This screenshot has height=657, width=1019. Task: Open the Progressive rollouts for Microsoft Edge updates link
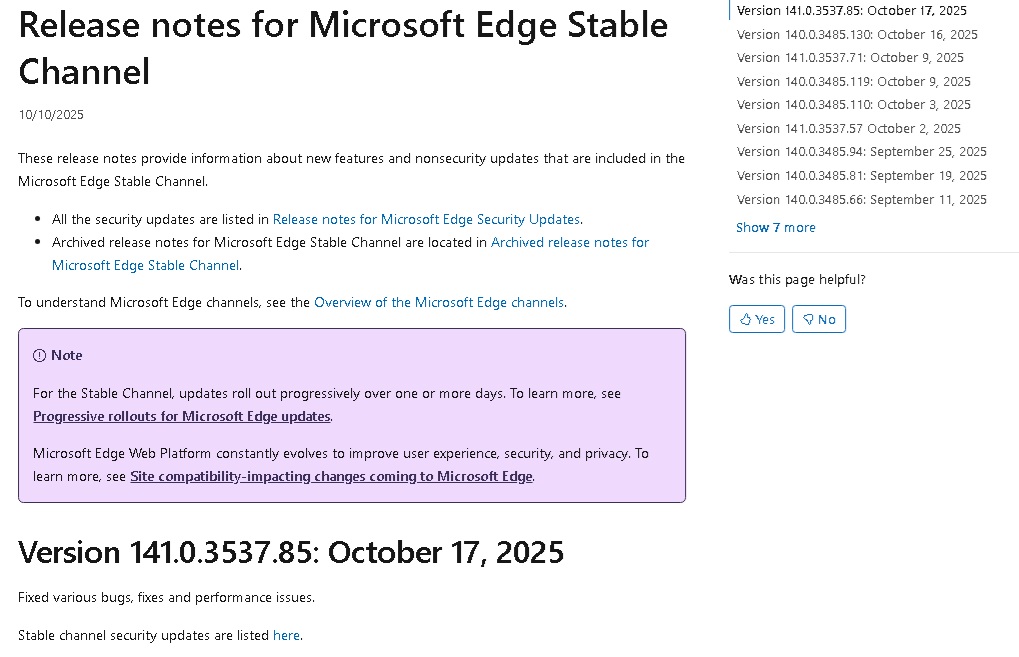[181, 416]
